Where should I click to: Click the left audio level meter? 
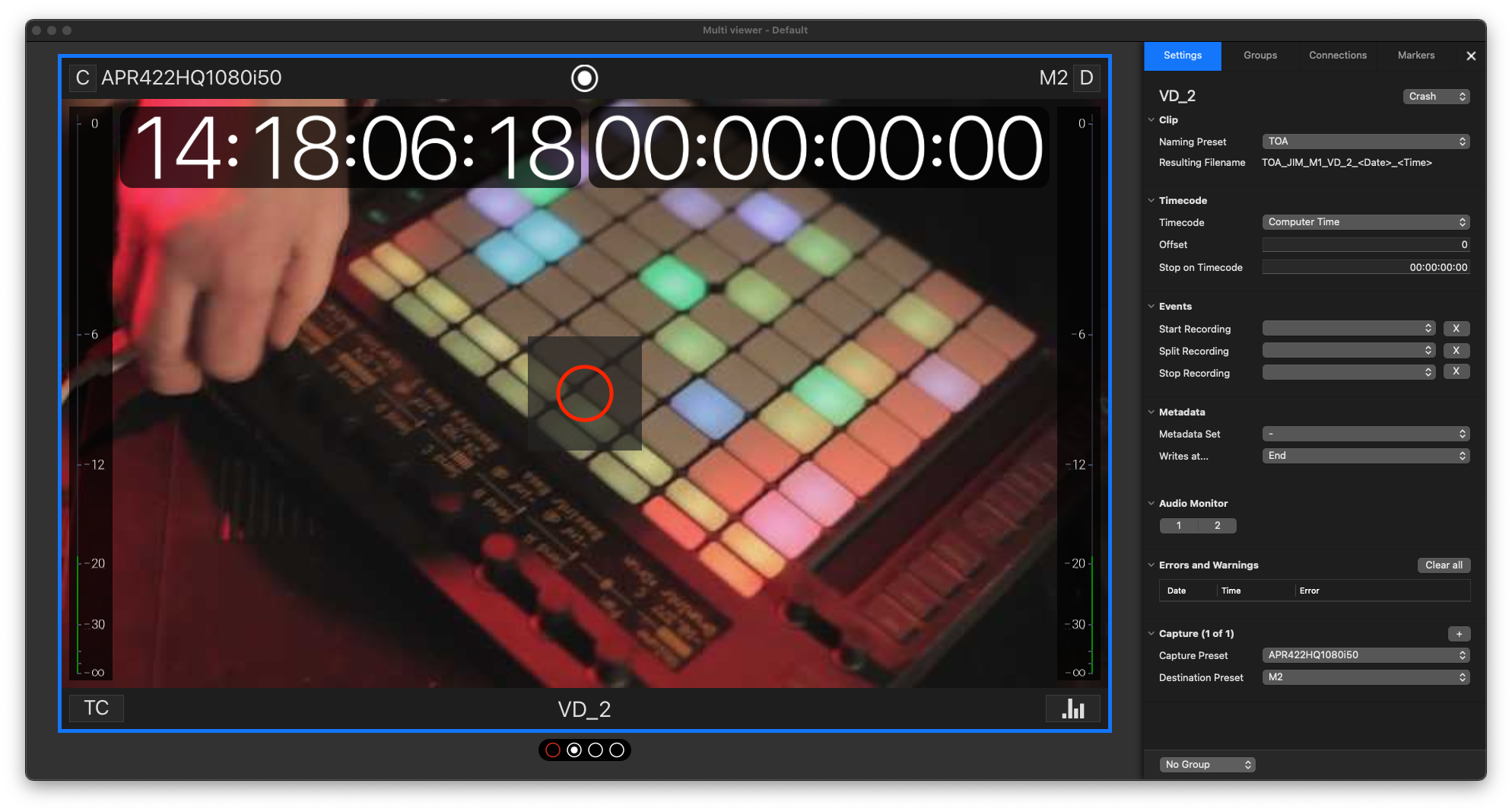(91, 393)
